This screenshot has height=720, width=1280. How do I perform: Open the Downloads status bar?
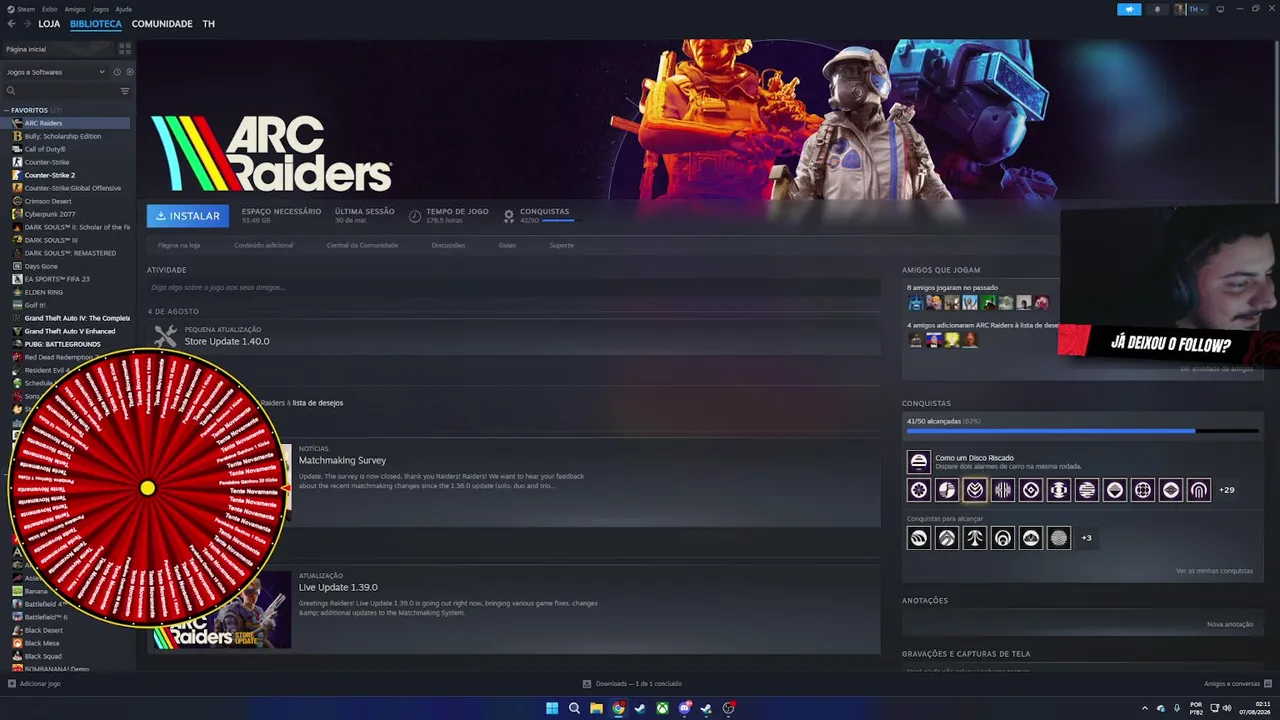pos(632,684)
